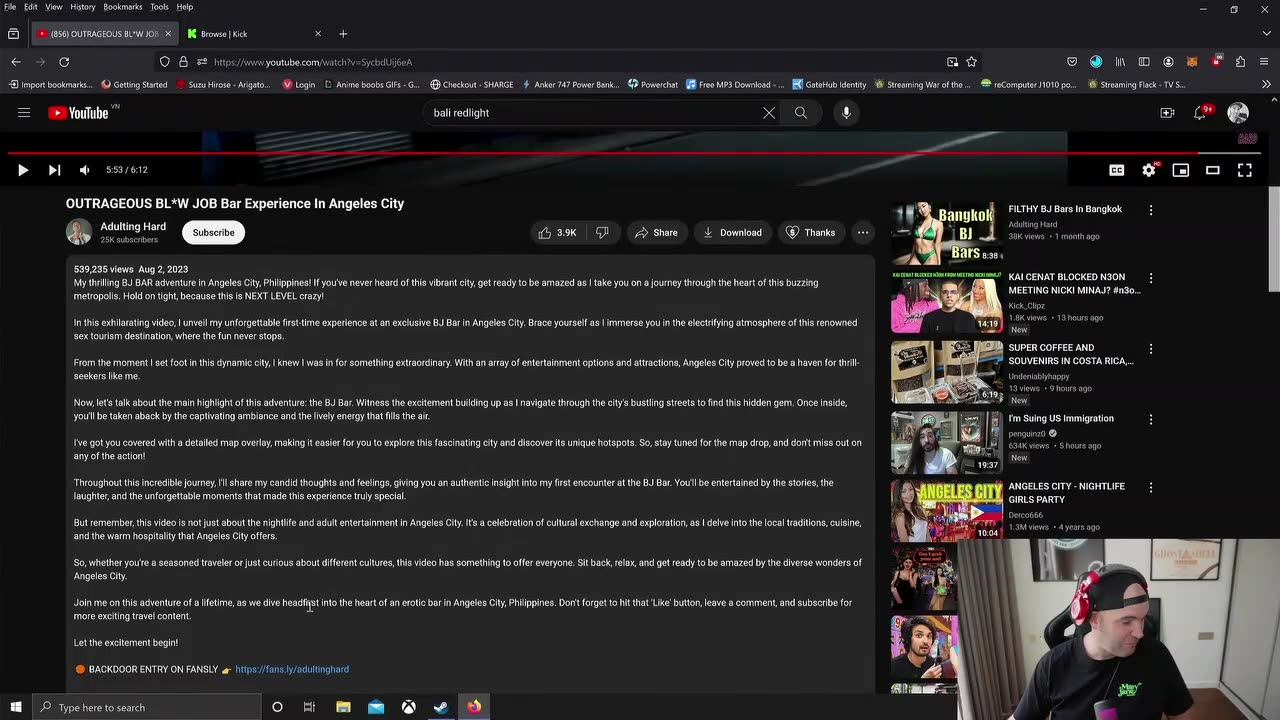
Task: Open options for 'KAI CENAT BLOCKED N3ON' video
Action: pyautogui.click(x=1151, y=278)
